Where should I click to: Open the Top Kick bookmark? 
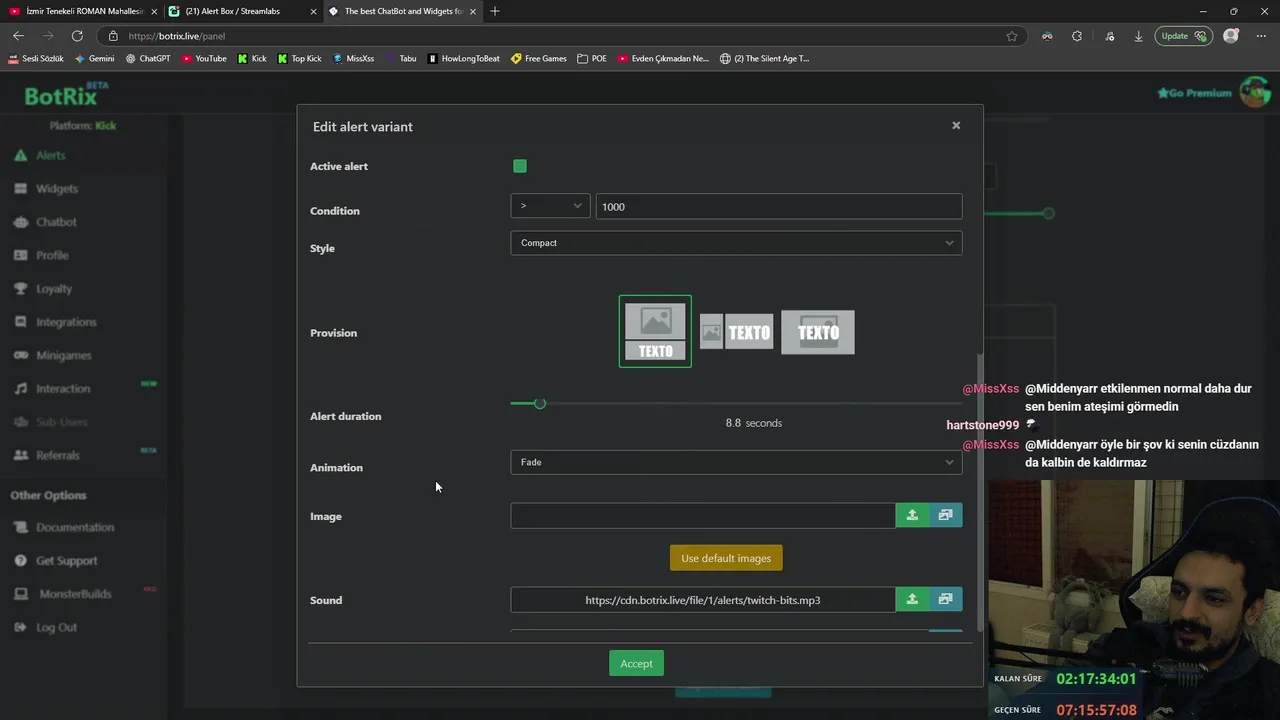click(x=299, y=59)
